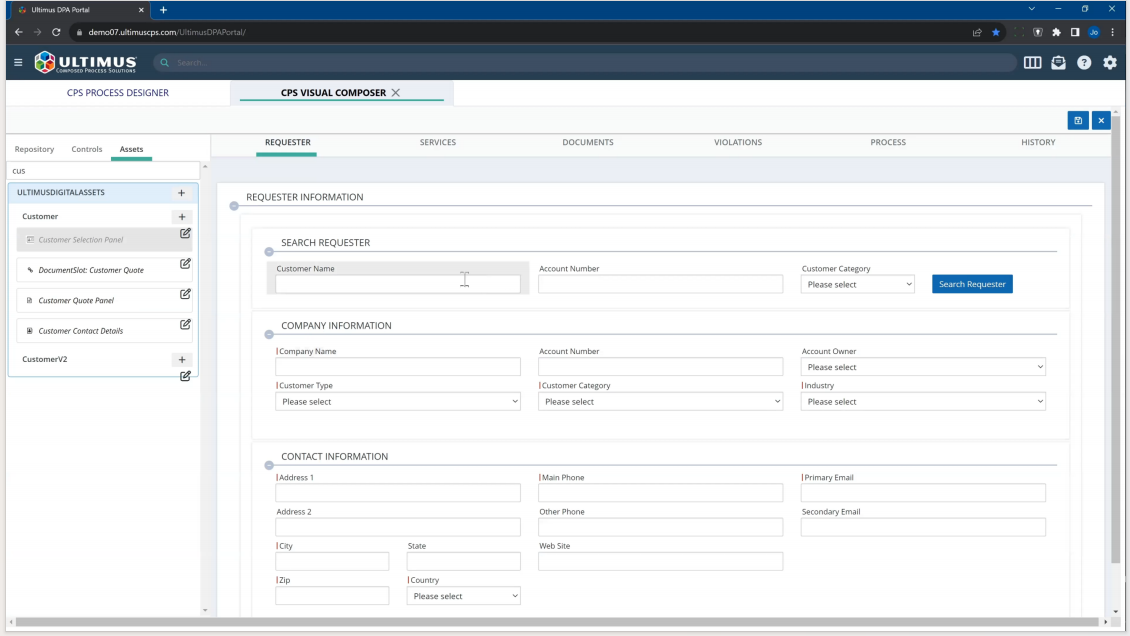Close the CPS Visual Composer tab

[x=396, y=93]
